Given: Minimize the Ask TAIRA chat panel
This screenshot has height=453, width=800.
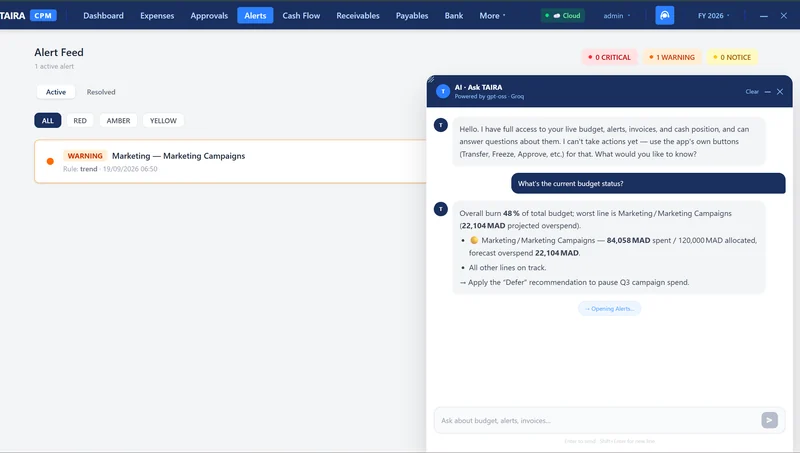Looking at the screenshot, I should click(x=767, y=92).
